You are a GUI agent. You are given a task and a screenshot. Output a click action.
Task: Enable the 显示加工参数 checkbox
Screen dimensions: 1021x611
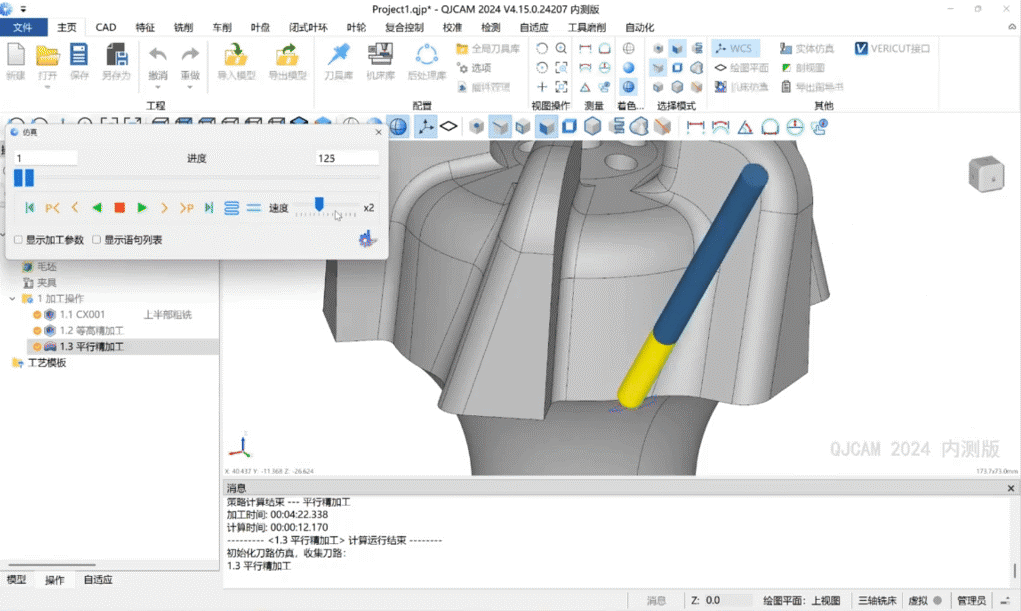click(x=19, y=240)
